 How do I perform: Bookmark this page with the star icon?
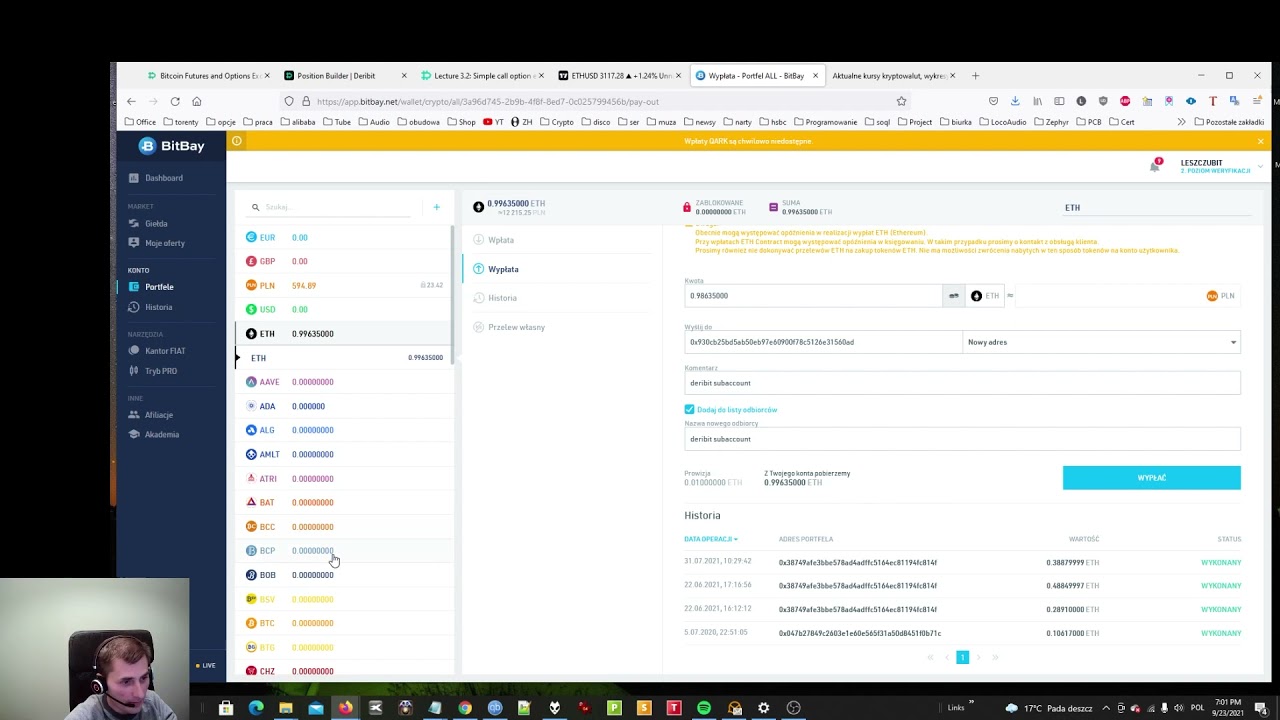(901, 101)
